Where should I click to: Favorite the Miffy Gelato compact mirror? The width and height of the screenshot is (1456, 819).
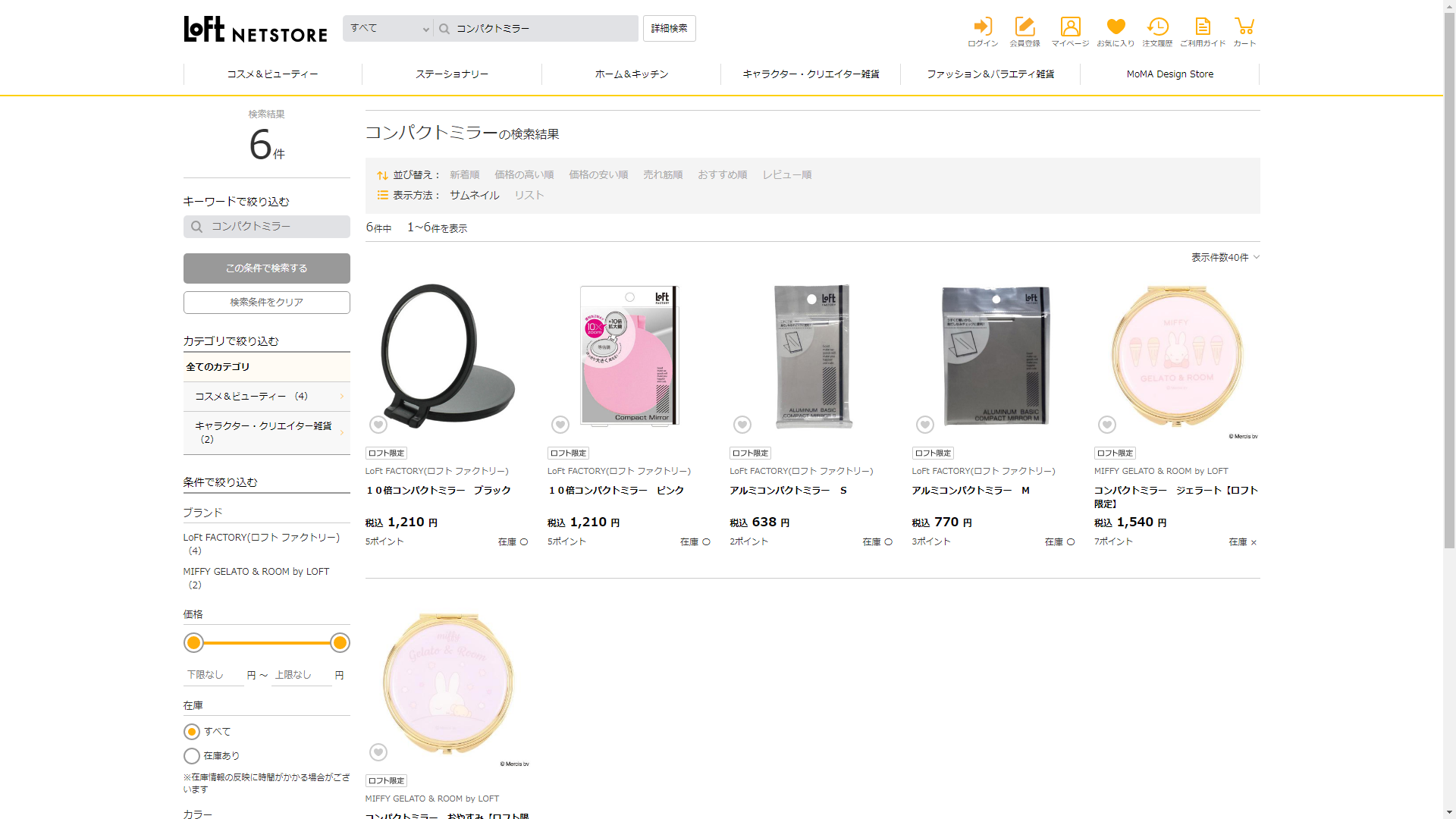(x=1107, y=425)
